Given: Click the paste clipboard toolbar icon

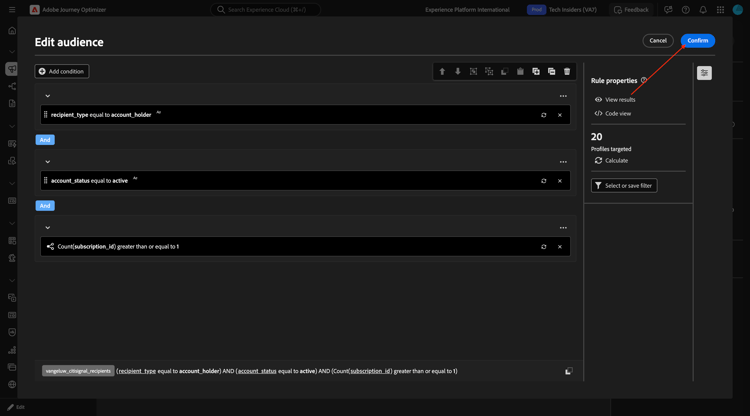Looking at the screenshot, I should point(520,71).
